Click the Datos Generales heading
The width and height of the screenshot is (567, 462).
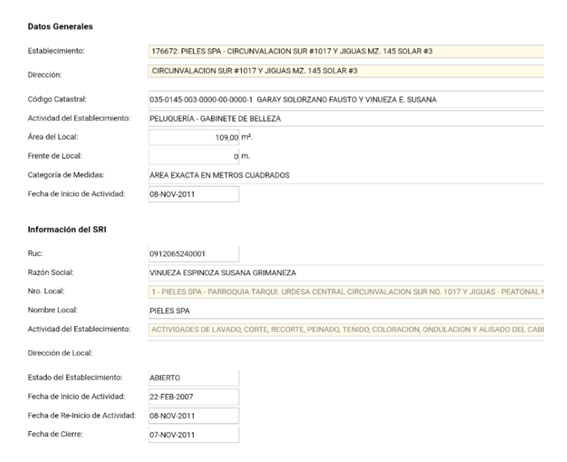coord(60,26)
